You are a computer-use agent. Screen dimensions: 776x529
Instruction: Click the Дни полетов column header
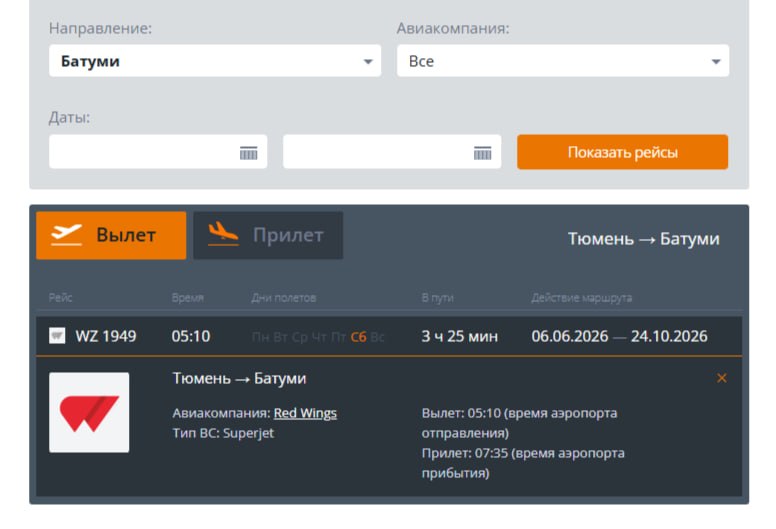point(284,298)
